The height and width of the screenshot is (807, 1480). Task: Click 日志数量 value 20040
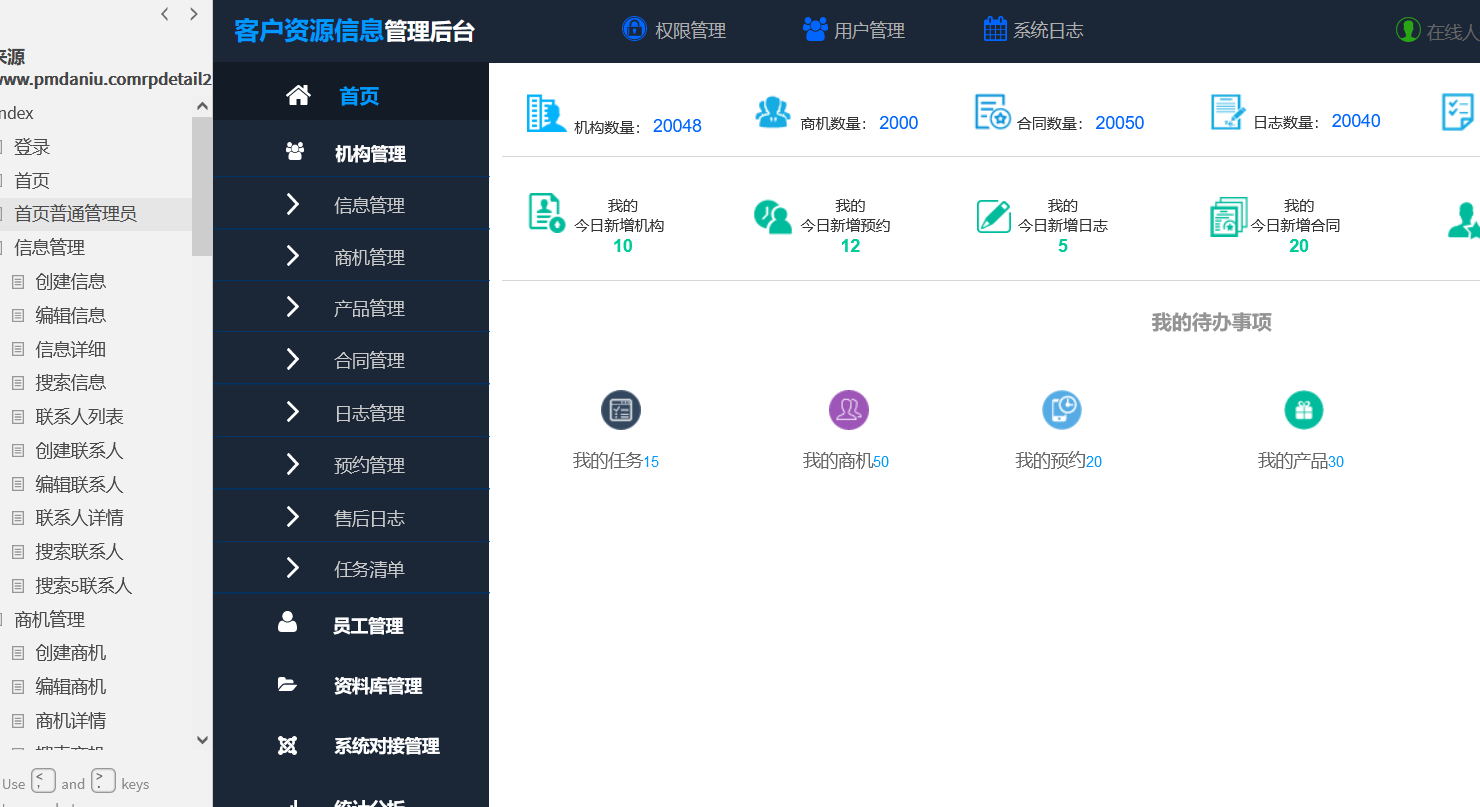[1356, 121]
